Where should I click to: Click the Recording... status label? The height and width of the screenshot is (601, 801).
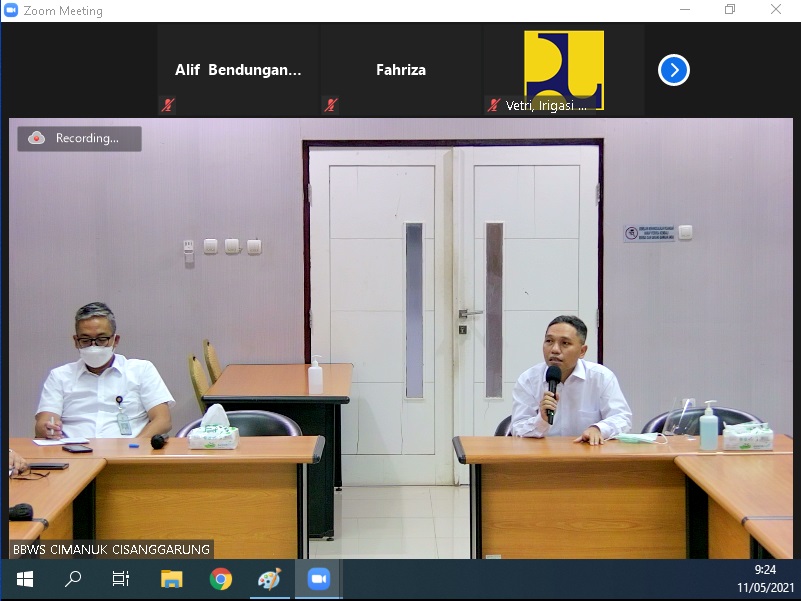87,138
